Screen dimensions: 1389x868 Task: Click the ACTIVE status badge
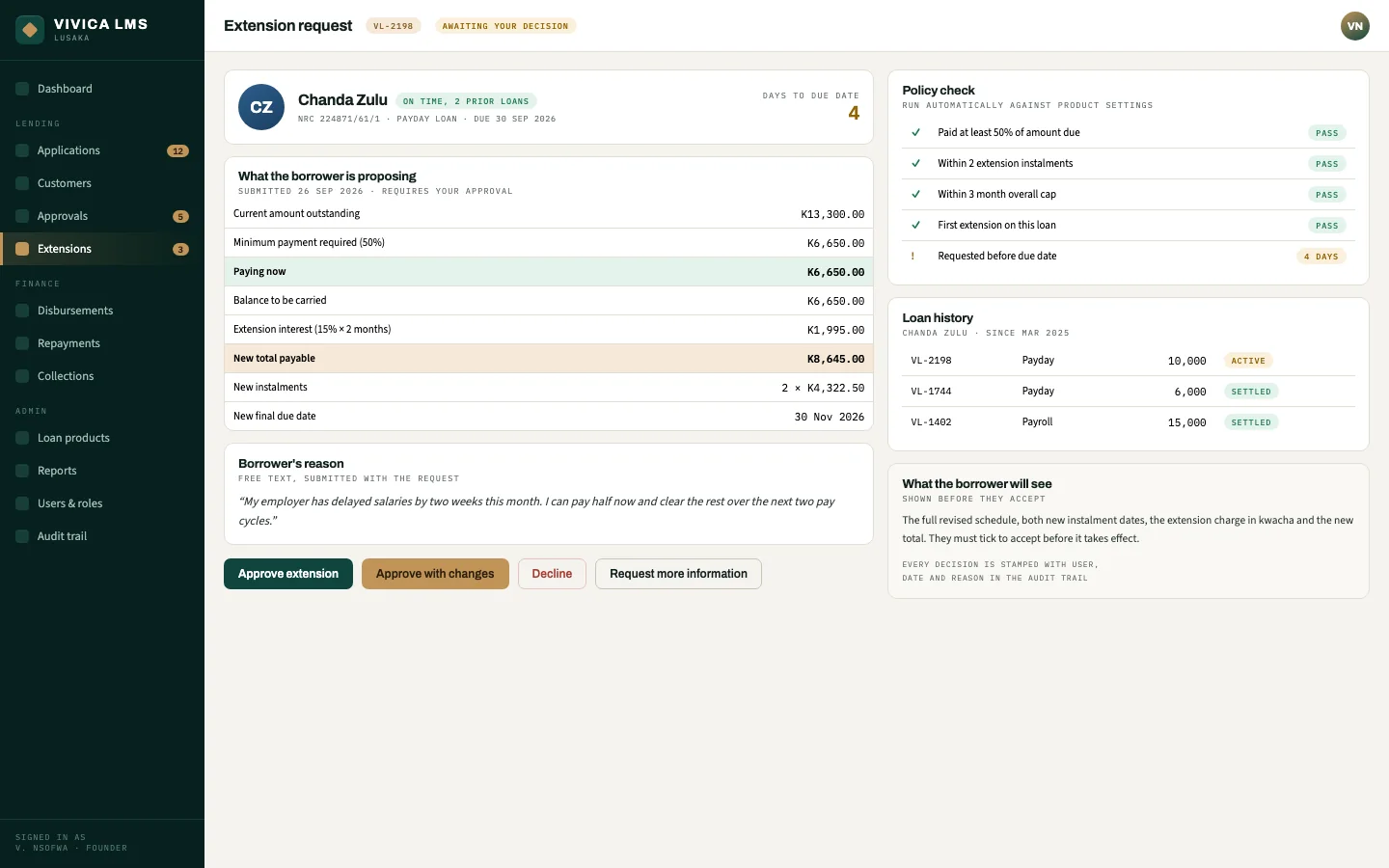pyautogui.click(x=1248, y=361)
